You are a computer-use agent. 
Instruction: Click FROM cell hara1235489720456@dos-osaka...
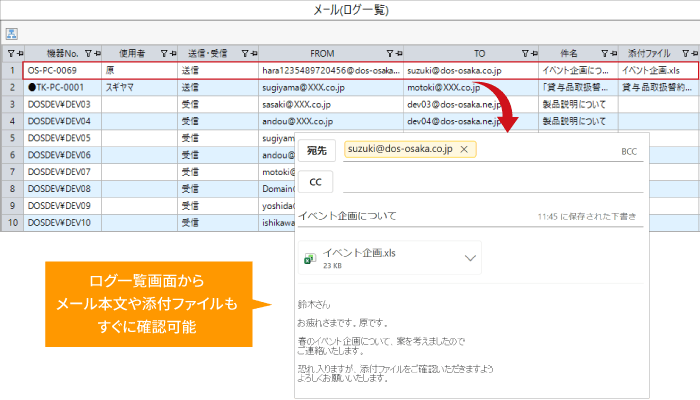pyautogui.click(x=331, y=71)
